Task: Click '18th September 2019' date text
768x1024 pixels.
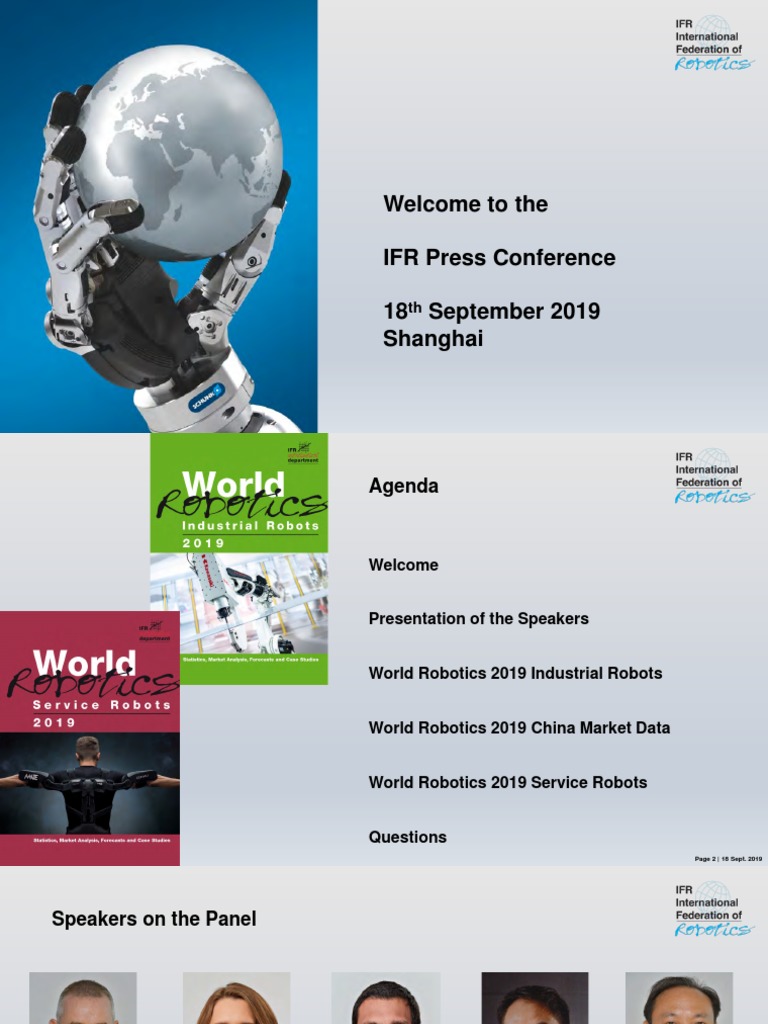Action: click(x=491, y=311)
